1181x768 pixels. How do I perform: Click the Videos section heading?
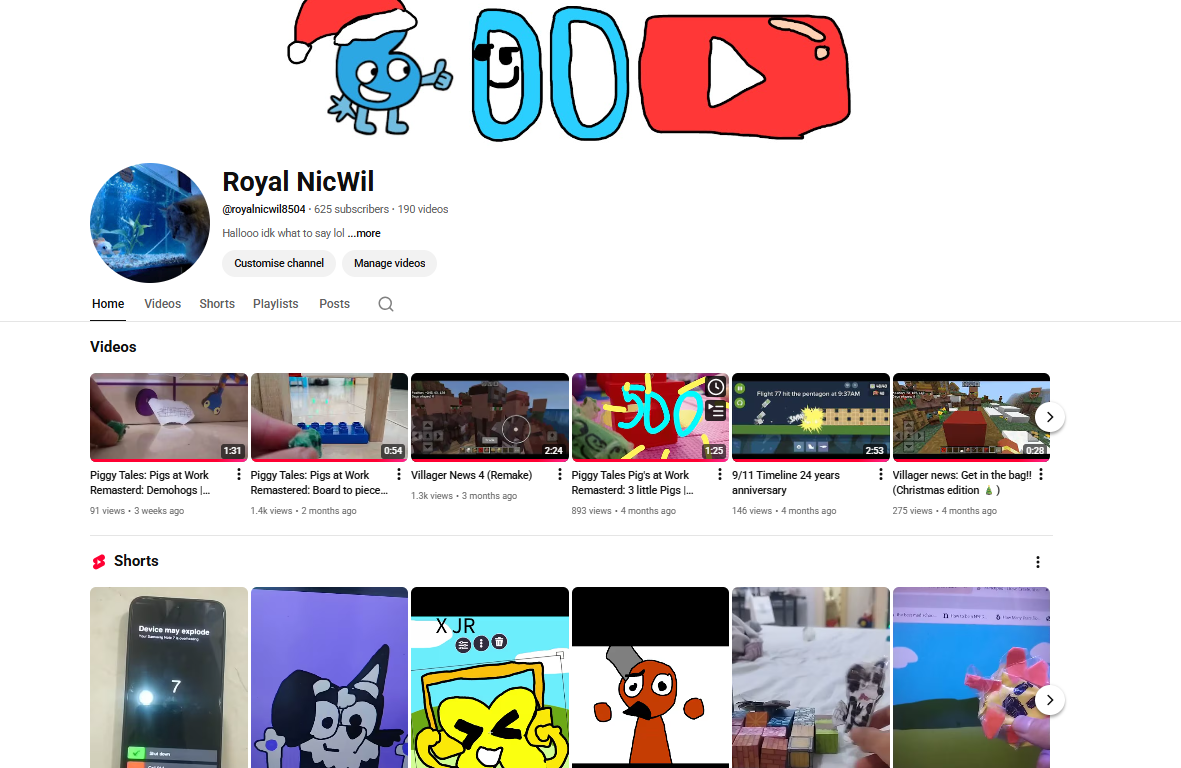pos(113,347)
